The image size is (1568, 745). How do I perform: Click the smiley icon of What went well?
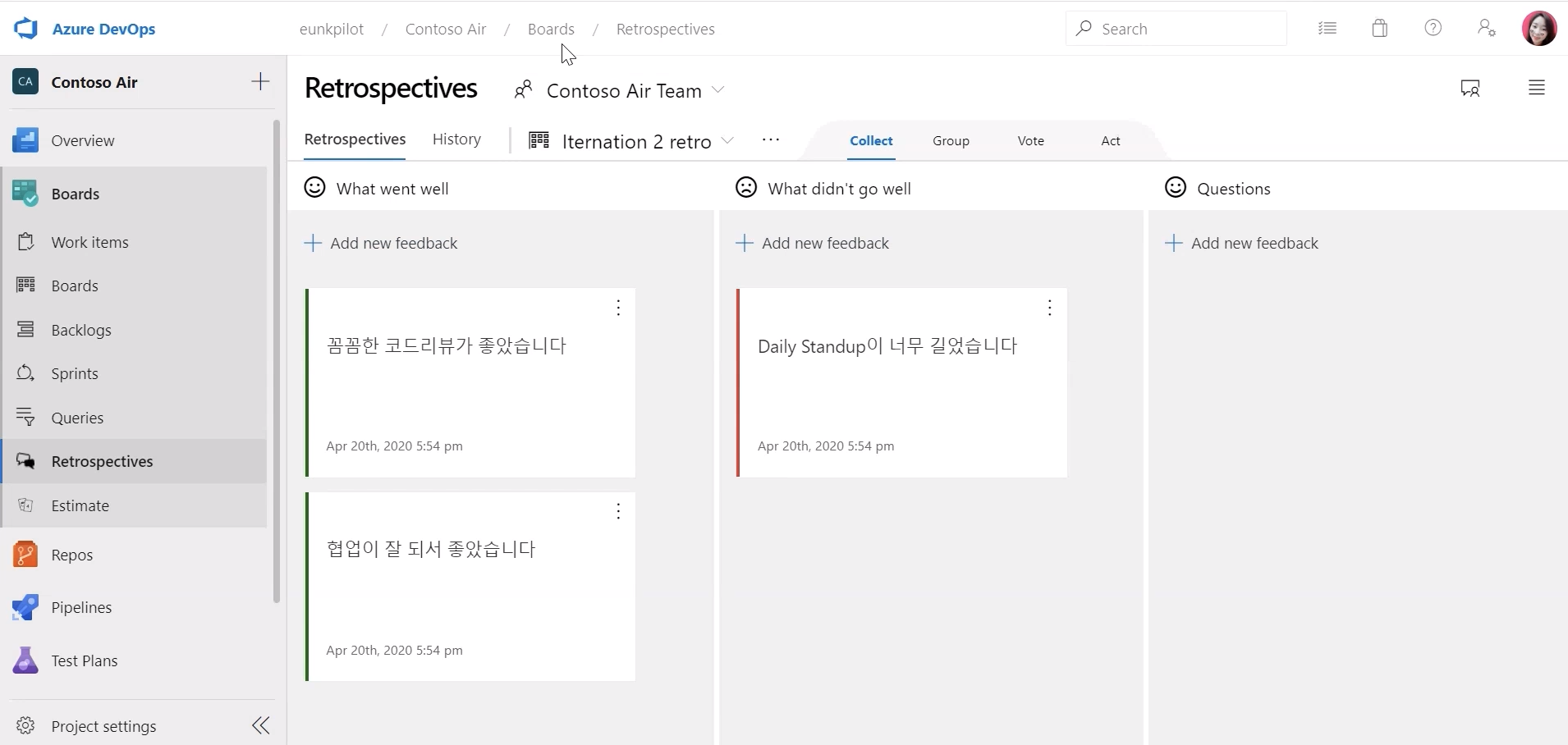[x=314, y=187]
